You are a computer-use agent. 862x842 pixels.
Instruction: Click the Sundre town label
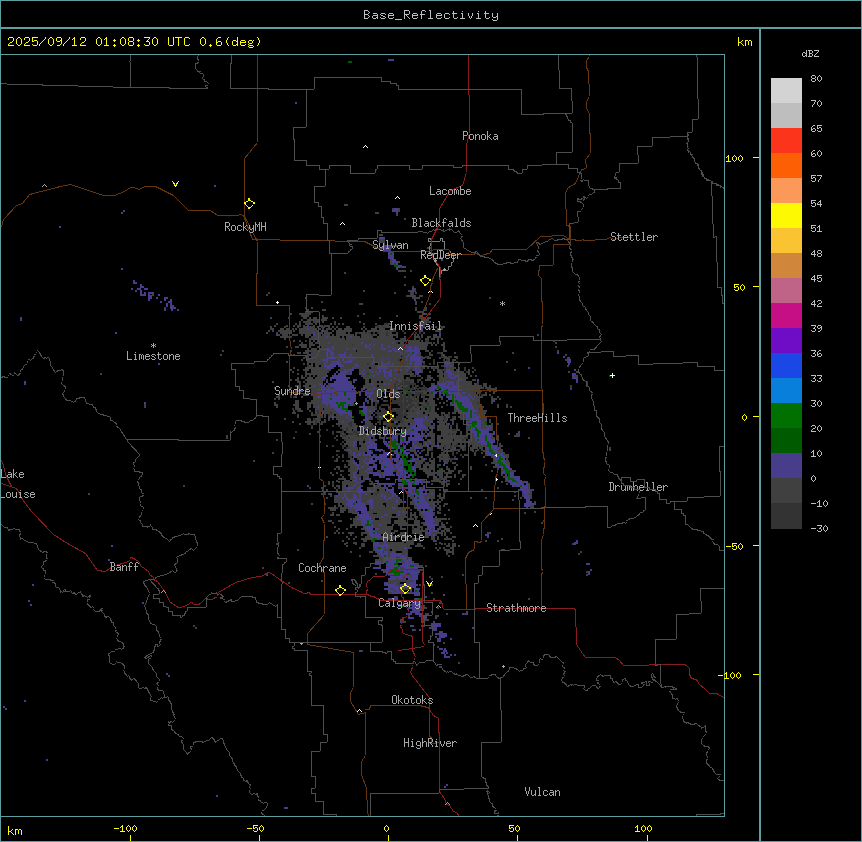point(292,391)
